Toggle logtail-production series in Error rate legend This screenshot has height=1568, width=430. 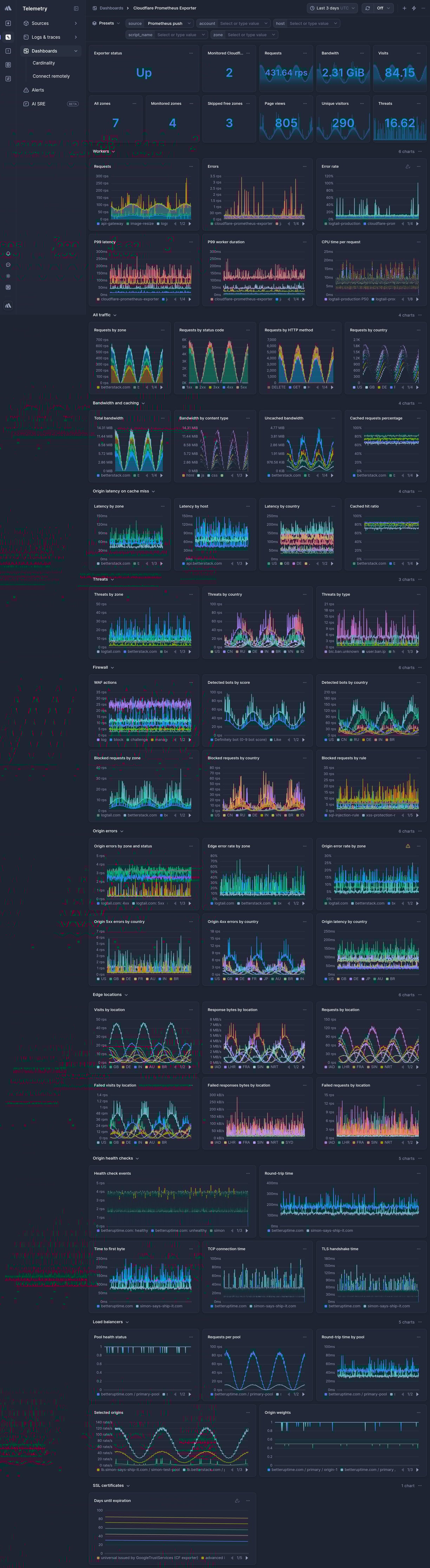point(343,223)
